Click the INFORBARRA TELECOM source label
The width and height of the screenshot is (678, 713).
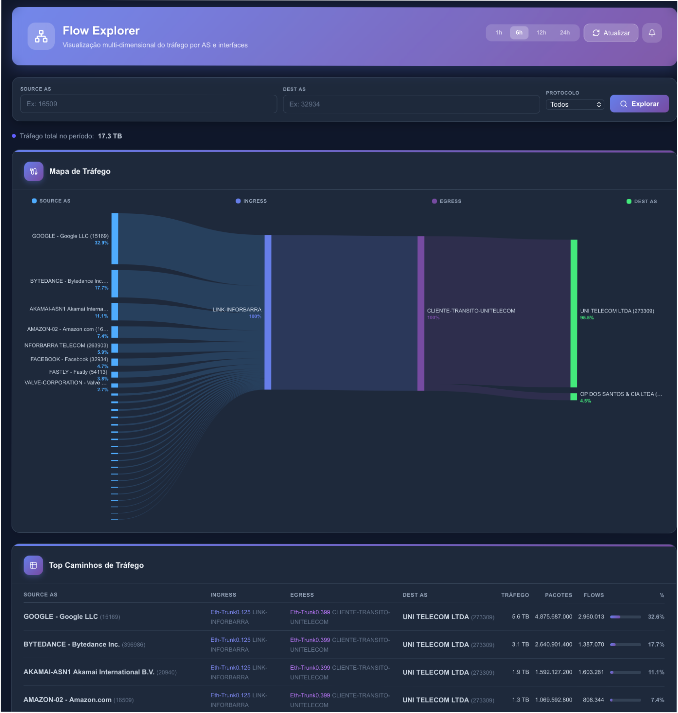point(66,346)
